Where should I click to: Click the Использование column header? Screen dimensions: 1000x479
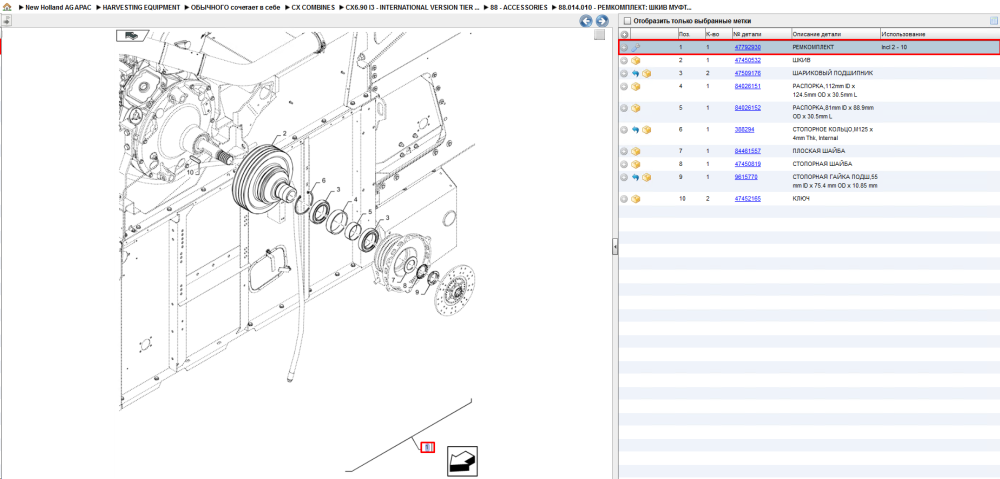click(939, 34)
